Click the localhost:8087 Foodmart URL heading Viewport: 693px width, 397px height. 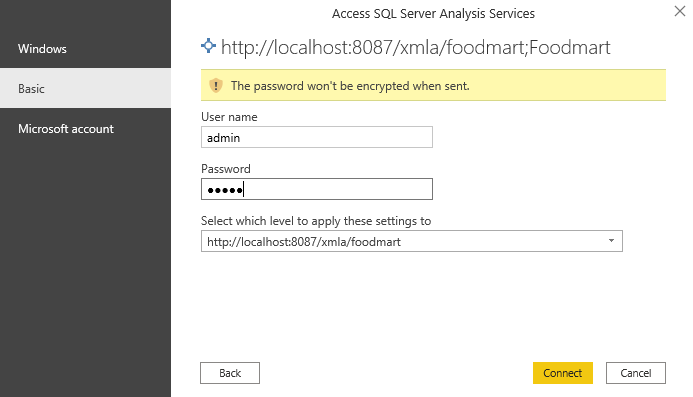[415, 47]
